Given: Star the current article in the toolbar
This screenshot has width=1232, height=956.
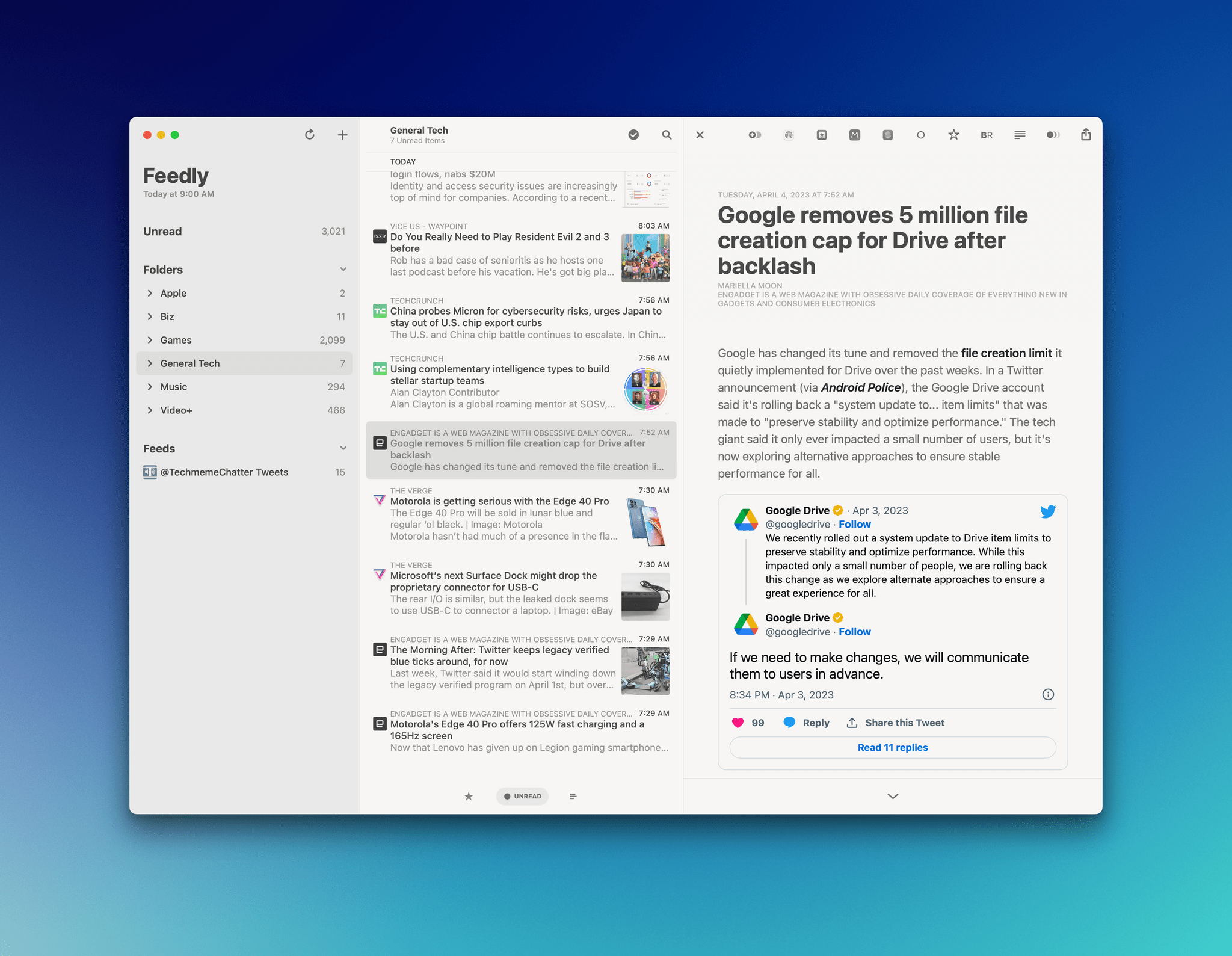Looking at the screenshot, I should [x=953, y=135].
